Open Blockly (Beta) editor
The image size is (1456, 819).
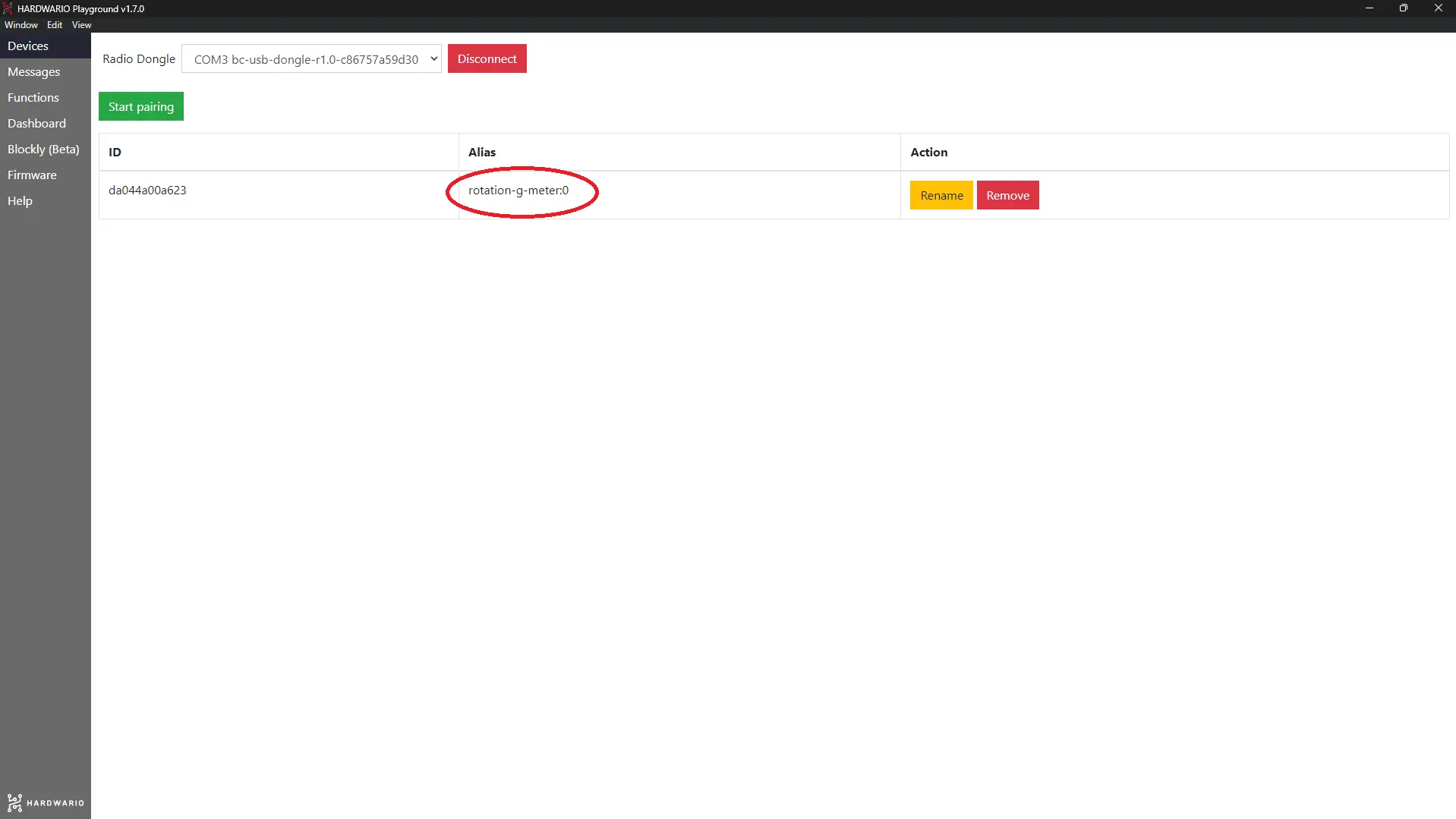point(46,149)
